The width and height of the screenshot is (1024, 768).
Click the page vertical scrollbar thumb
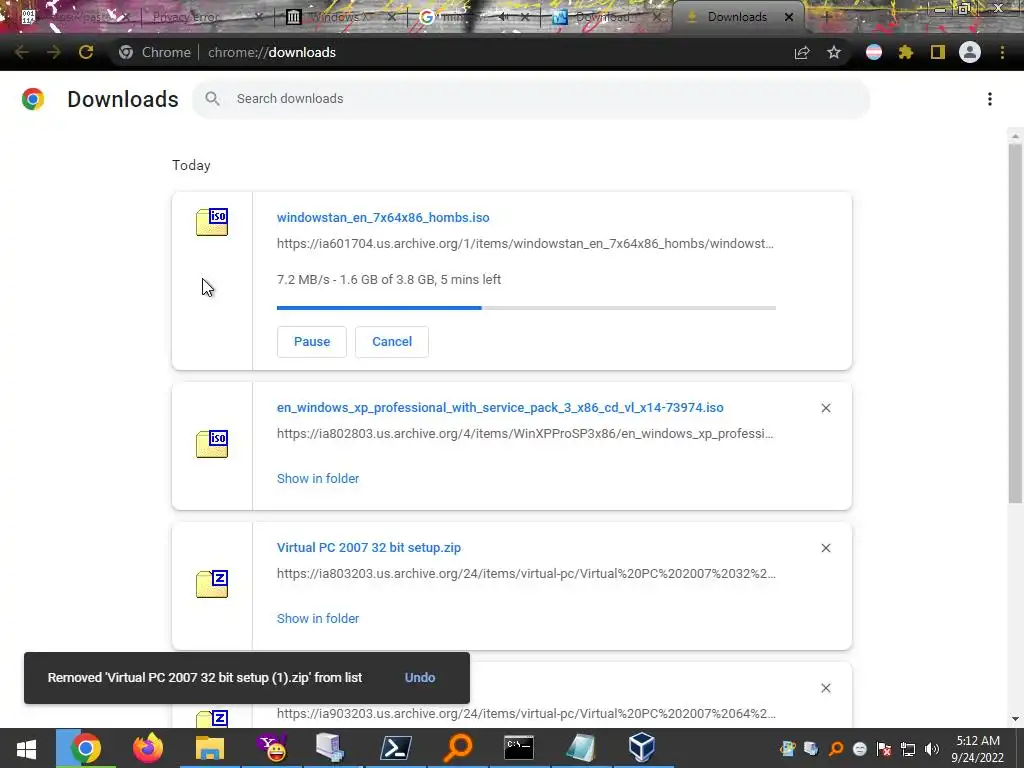click(x=1015, y=323)
